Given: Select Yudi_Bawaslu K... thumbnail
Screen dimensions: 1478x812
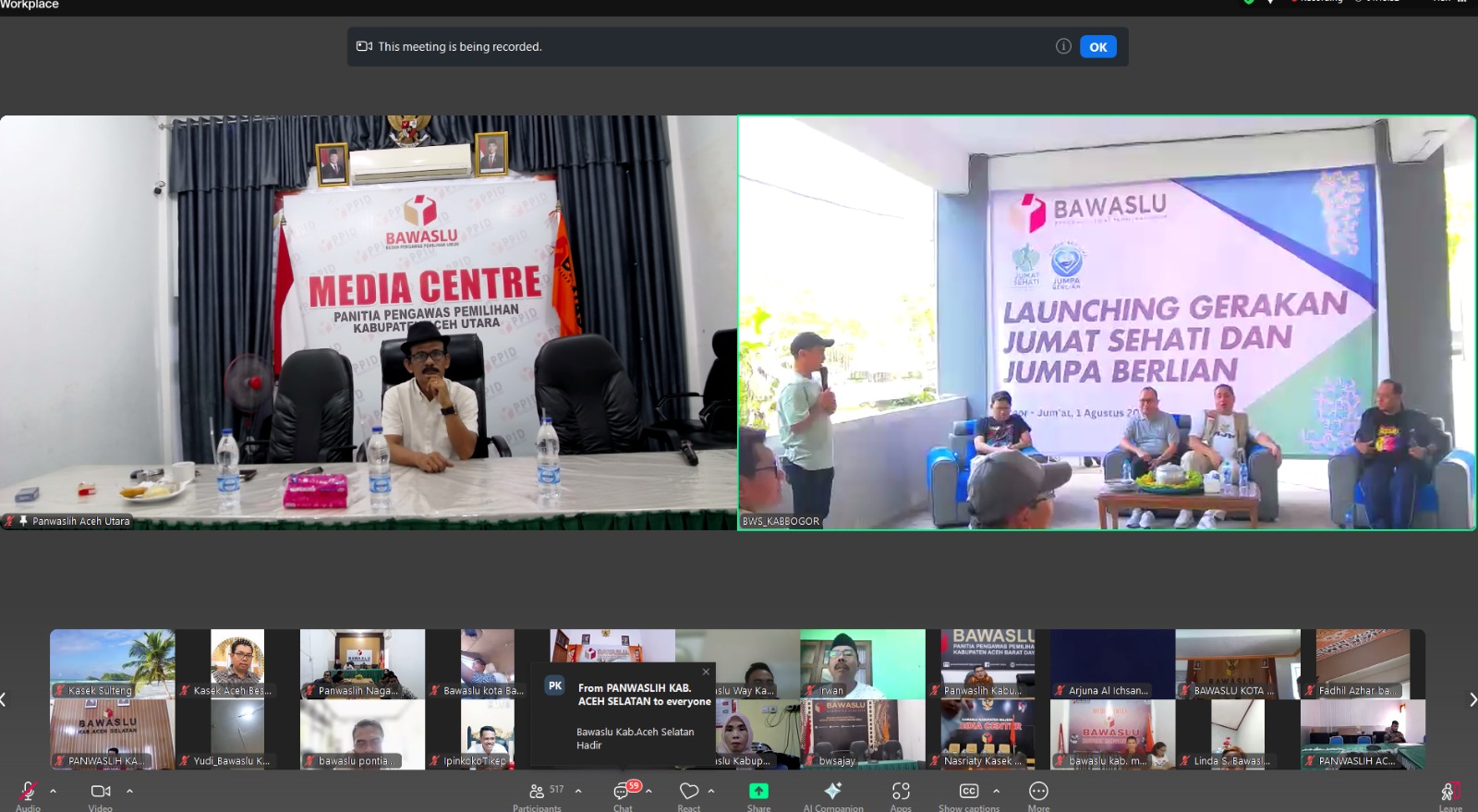Looking at the screenshot, I should tap(237, 734).
